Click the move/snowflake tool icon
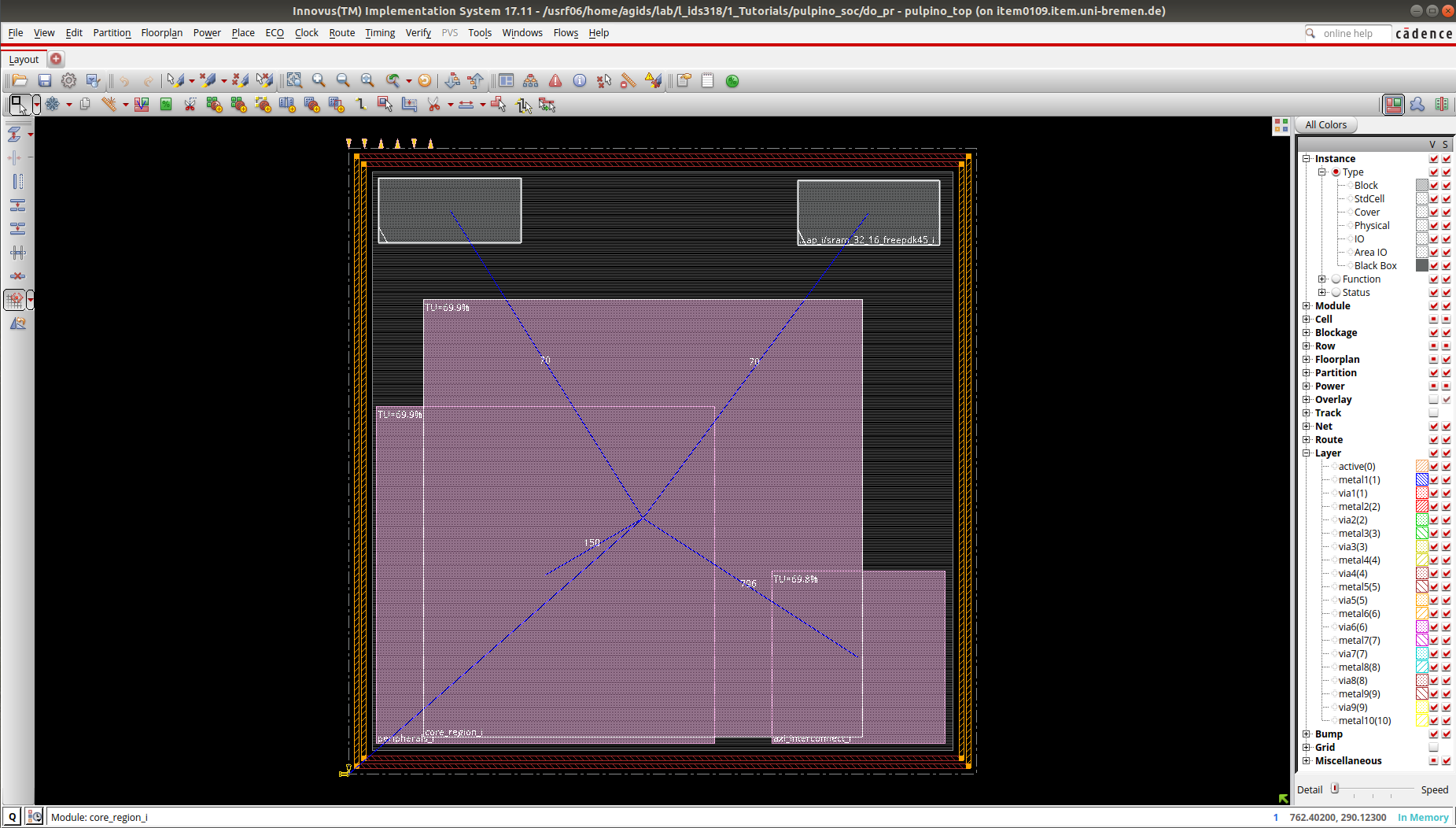Viewport: 1456px width, 828px height. (53, 104)
